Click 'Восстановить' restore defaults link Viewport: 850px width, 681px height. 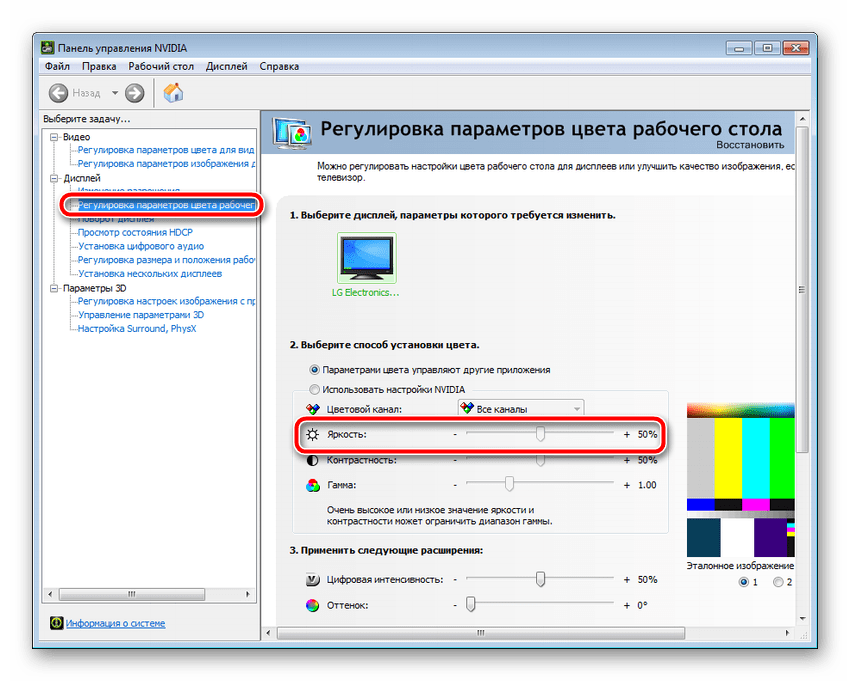coord(749,144)
